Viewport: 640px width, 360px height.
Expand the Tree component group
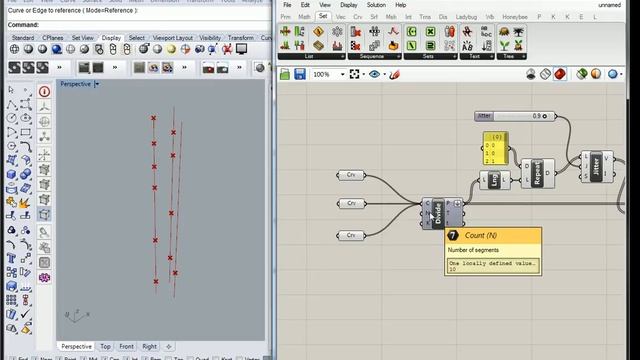click(x=523, y=56)
